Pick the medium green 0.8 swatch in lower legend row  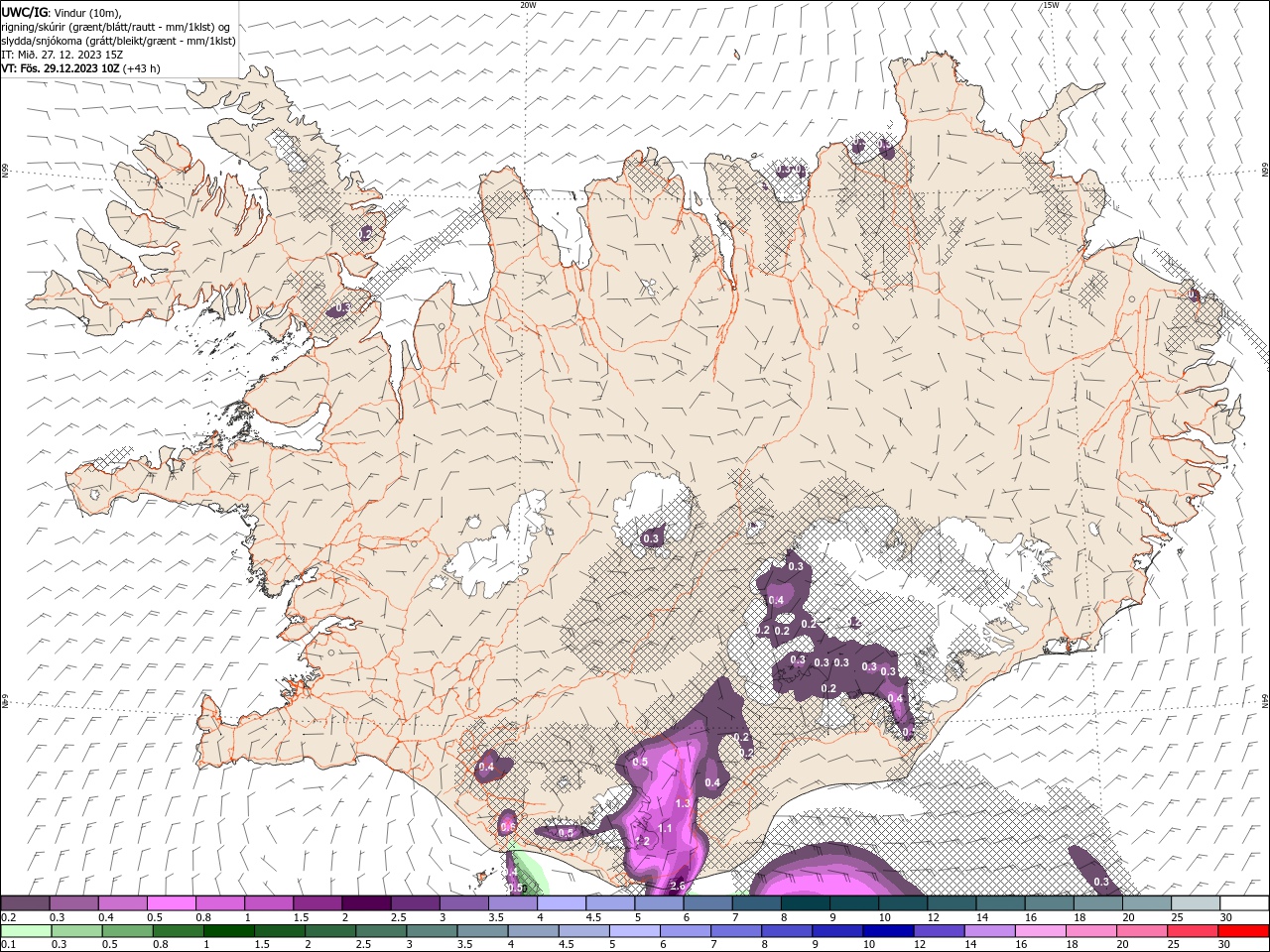pos(178,931)
